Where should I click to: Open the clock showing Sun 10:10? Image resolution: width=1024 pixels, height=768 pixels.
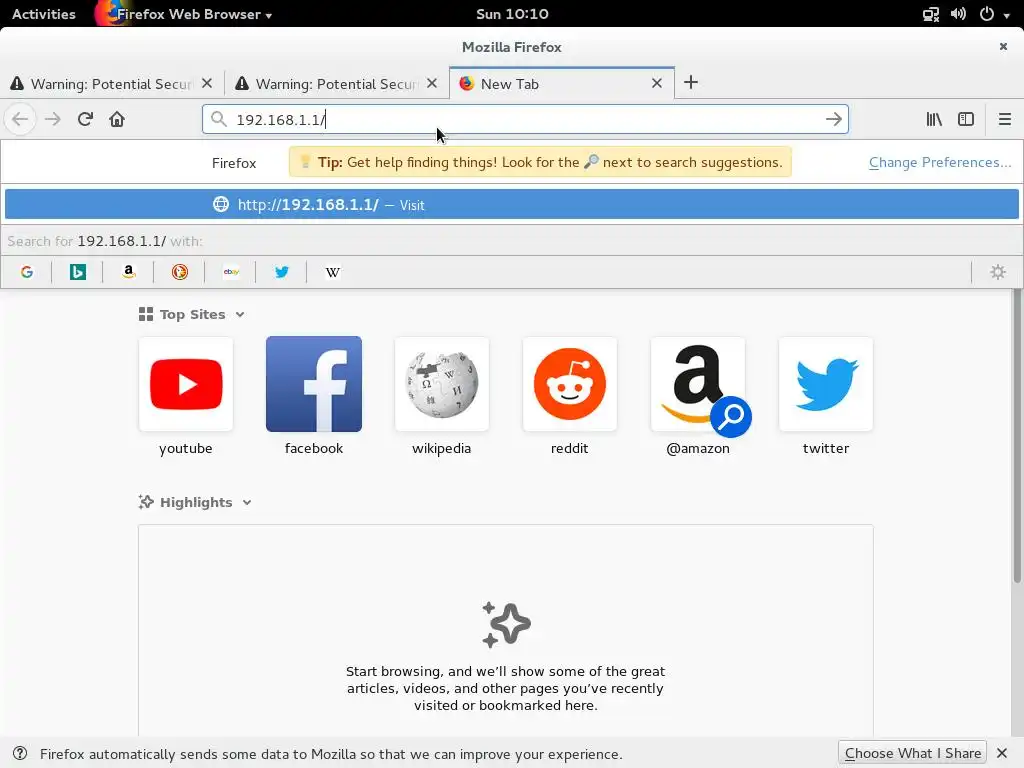coord(512,14)
